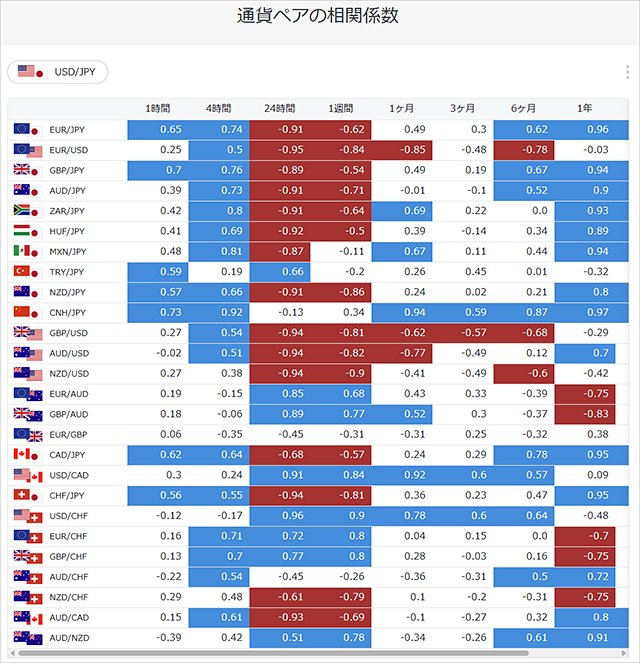
Task: Click the CNH/JPY 1年 cell showing 0.97
Action: [x=591, y=312]
